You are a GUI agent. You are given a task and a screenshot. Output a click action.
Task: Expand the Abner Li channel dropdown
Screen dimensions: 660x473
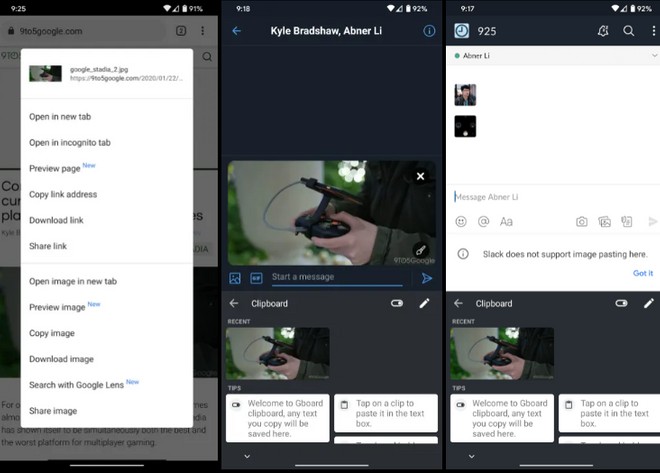pos(654,56)
